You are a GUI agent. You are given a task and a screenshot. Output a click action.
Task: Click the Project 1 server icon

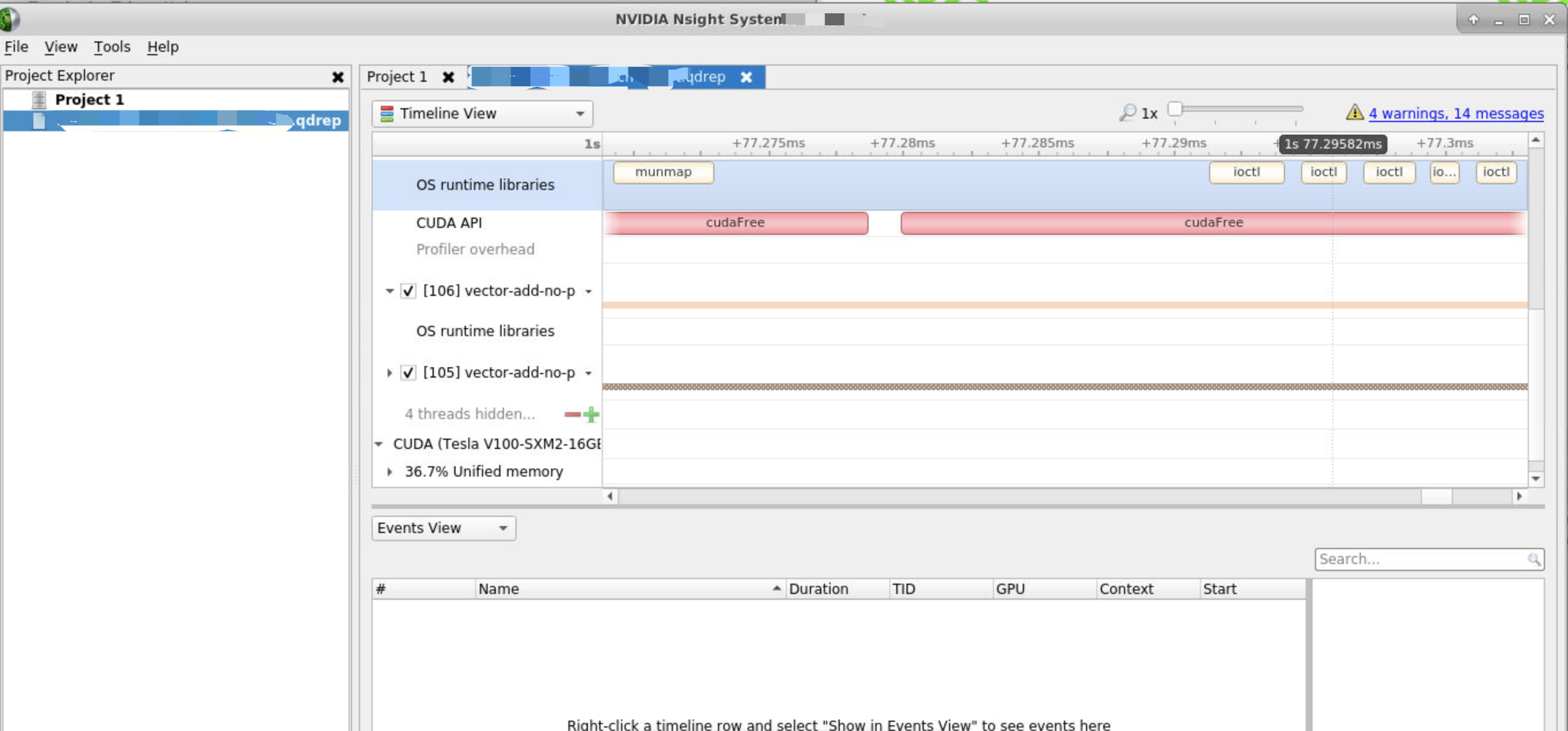pyautogui.click(x=39, y=100)
